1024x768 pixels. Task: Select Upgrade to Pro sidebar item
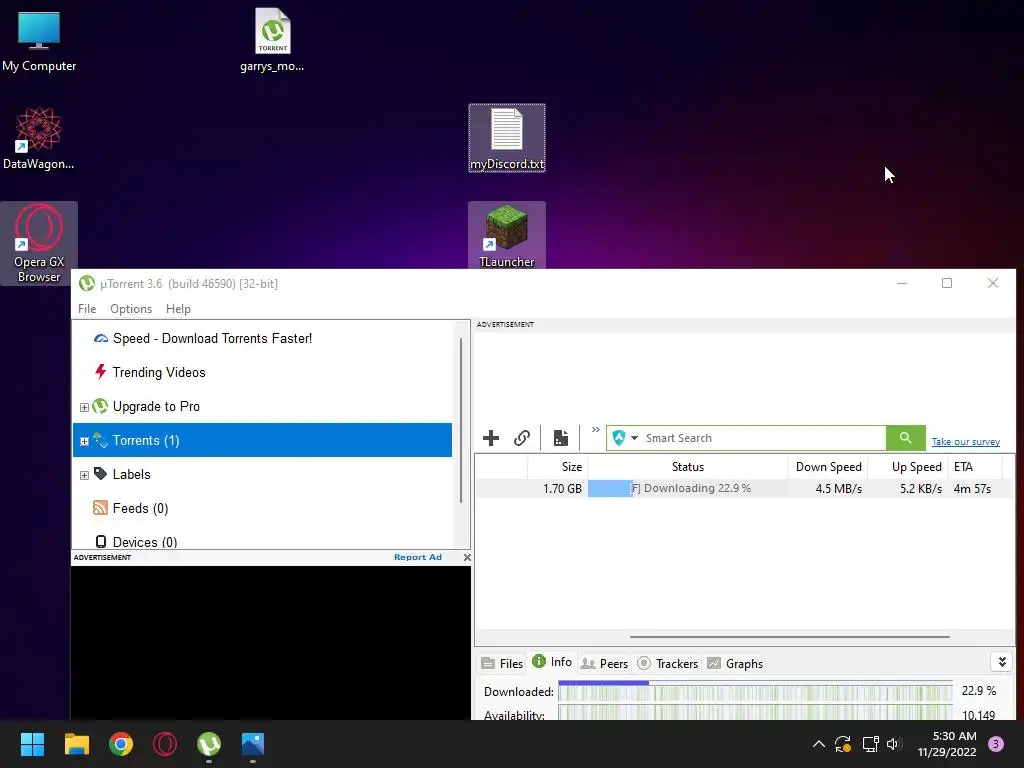pos(156,406)
